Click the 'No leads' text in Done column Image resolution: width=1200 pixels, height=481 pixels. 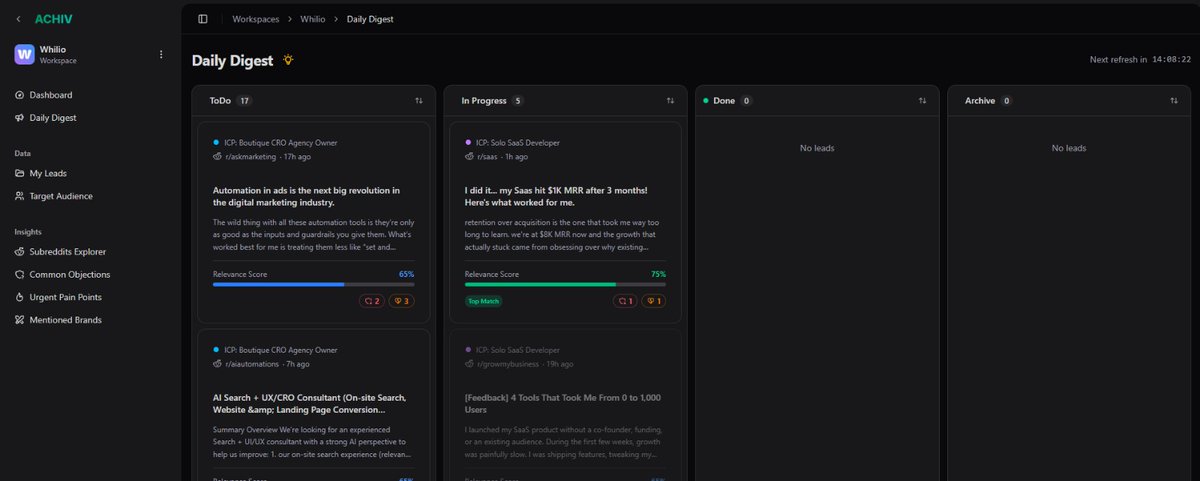pyautogui.click(x=817, y=148)
